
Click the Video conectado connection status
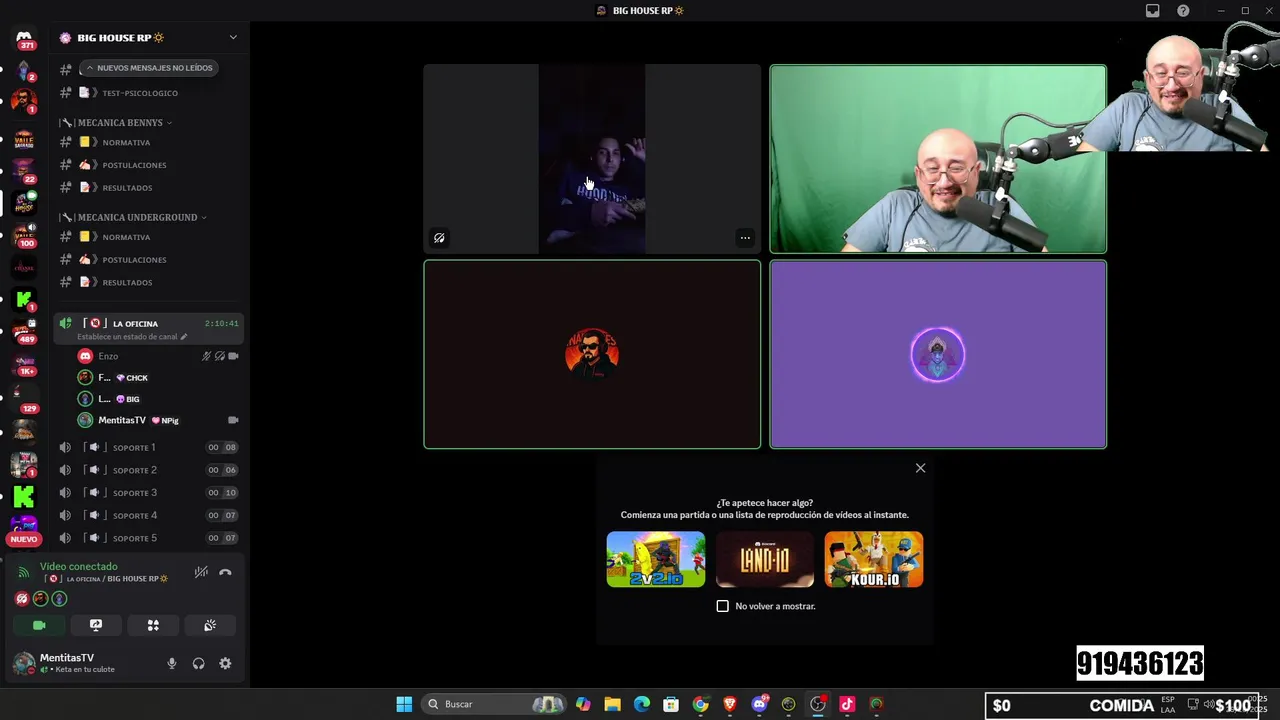point(78,567)
